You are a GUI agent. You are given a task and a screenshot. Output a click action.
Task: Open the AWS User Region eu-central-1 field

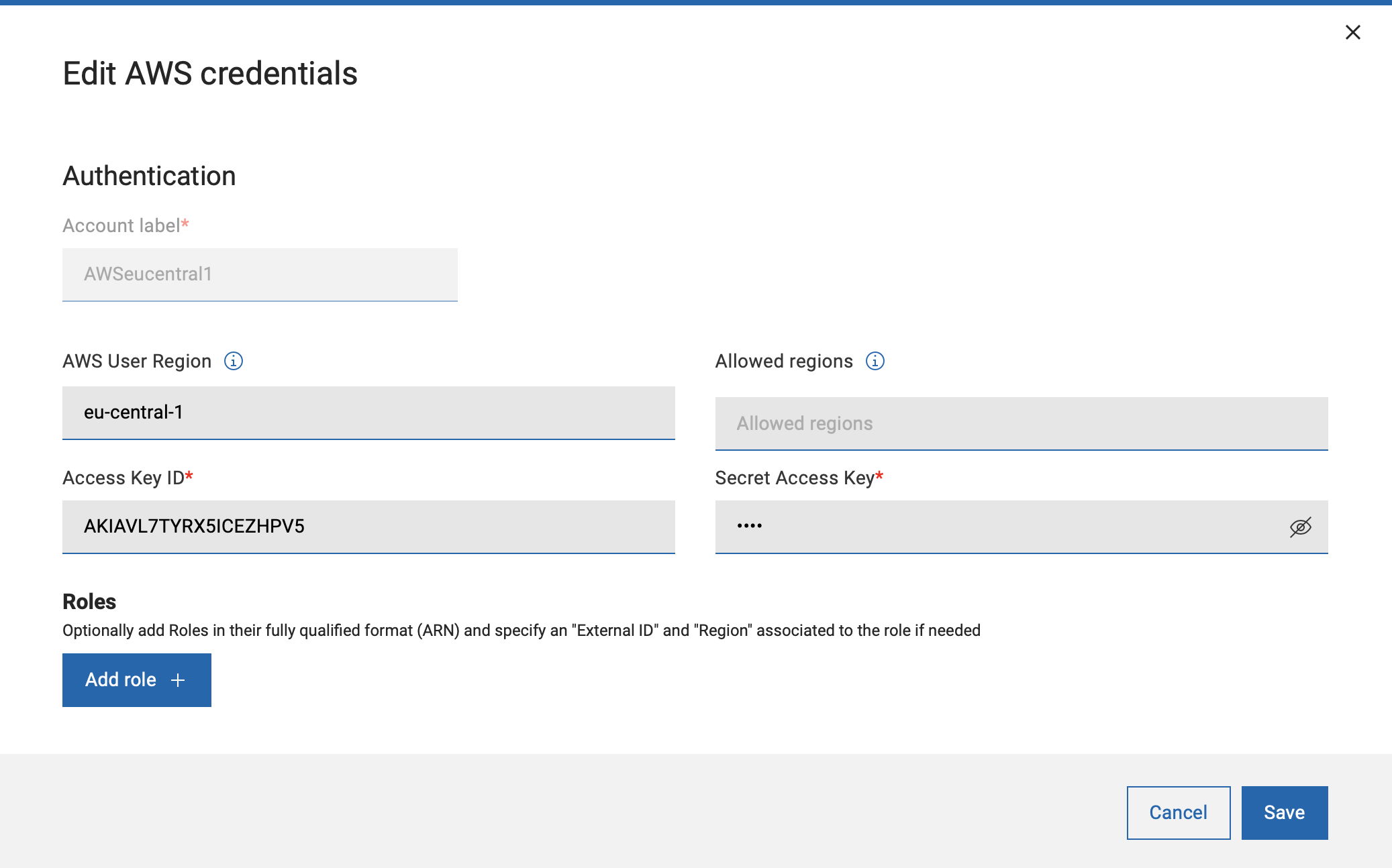pos(368,413)
